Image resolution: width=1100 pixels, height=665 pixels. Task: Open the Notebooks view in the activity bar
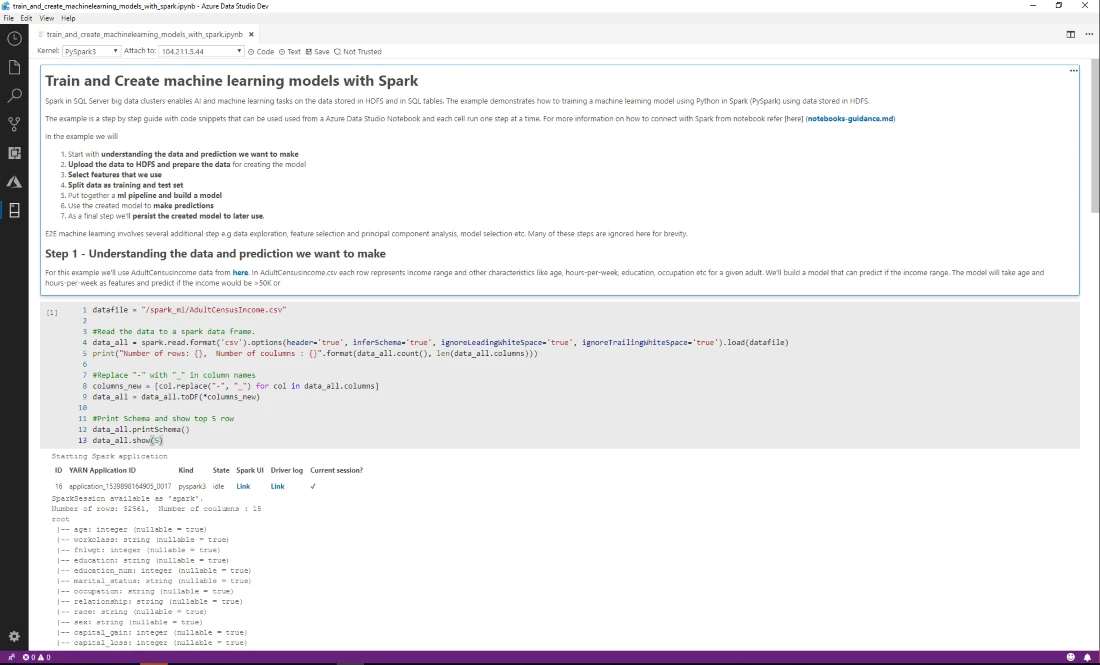tap(13, 210)
